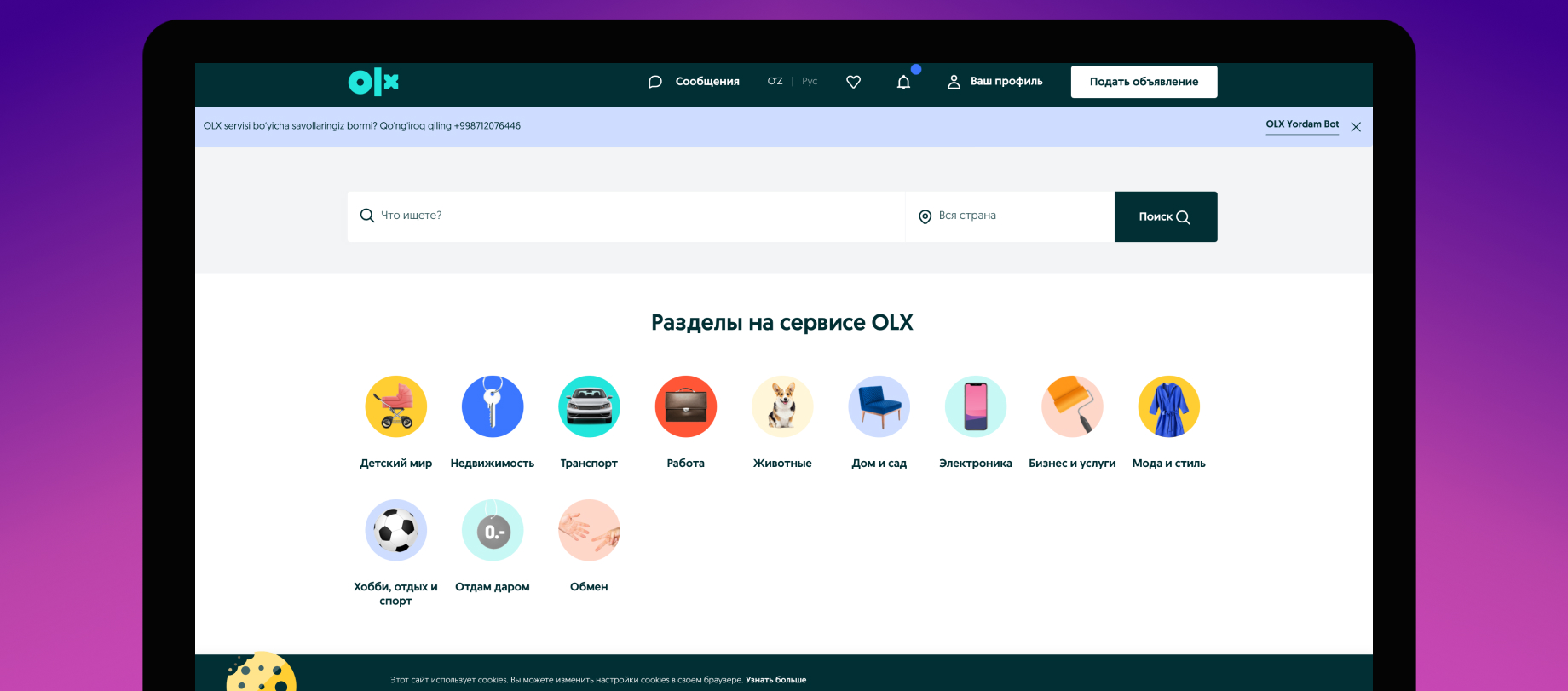Click the Обмен label
This screenshot has width=1568, height=691.
pos(589,587)
